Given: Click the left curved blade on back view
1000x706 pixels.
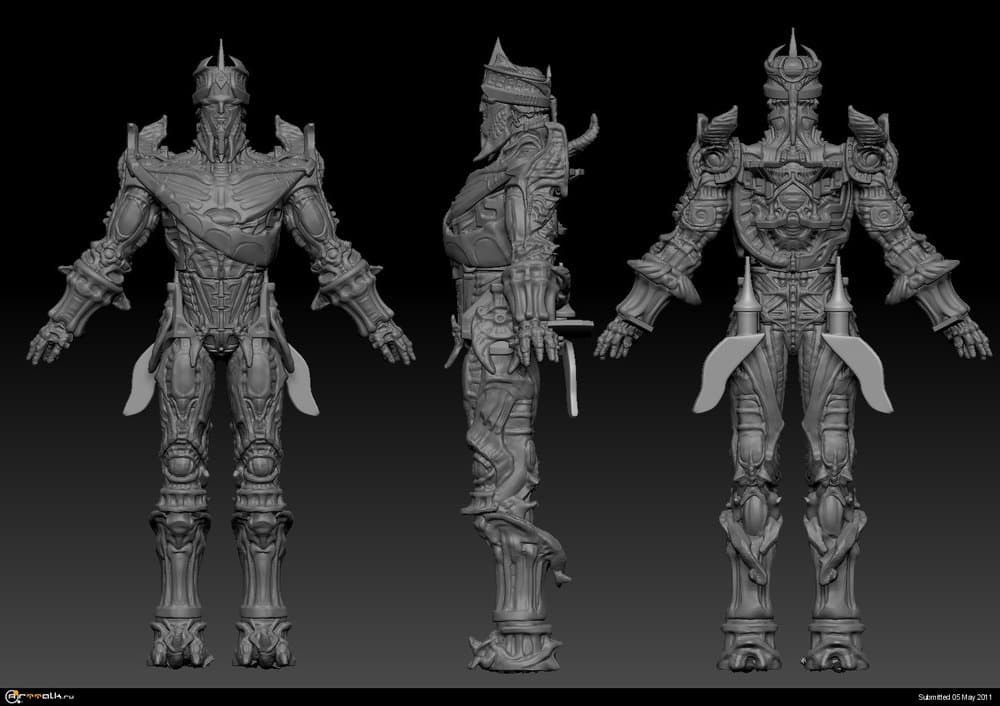Looking at the screenshot, I should coord(728,372).
